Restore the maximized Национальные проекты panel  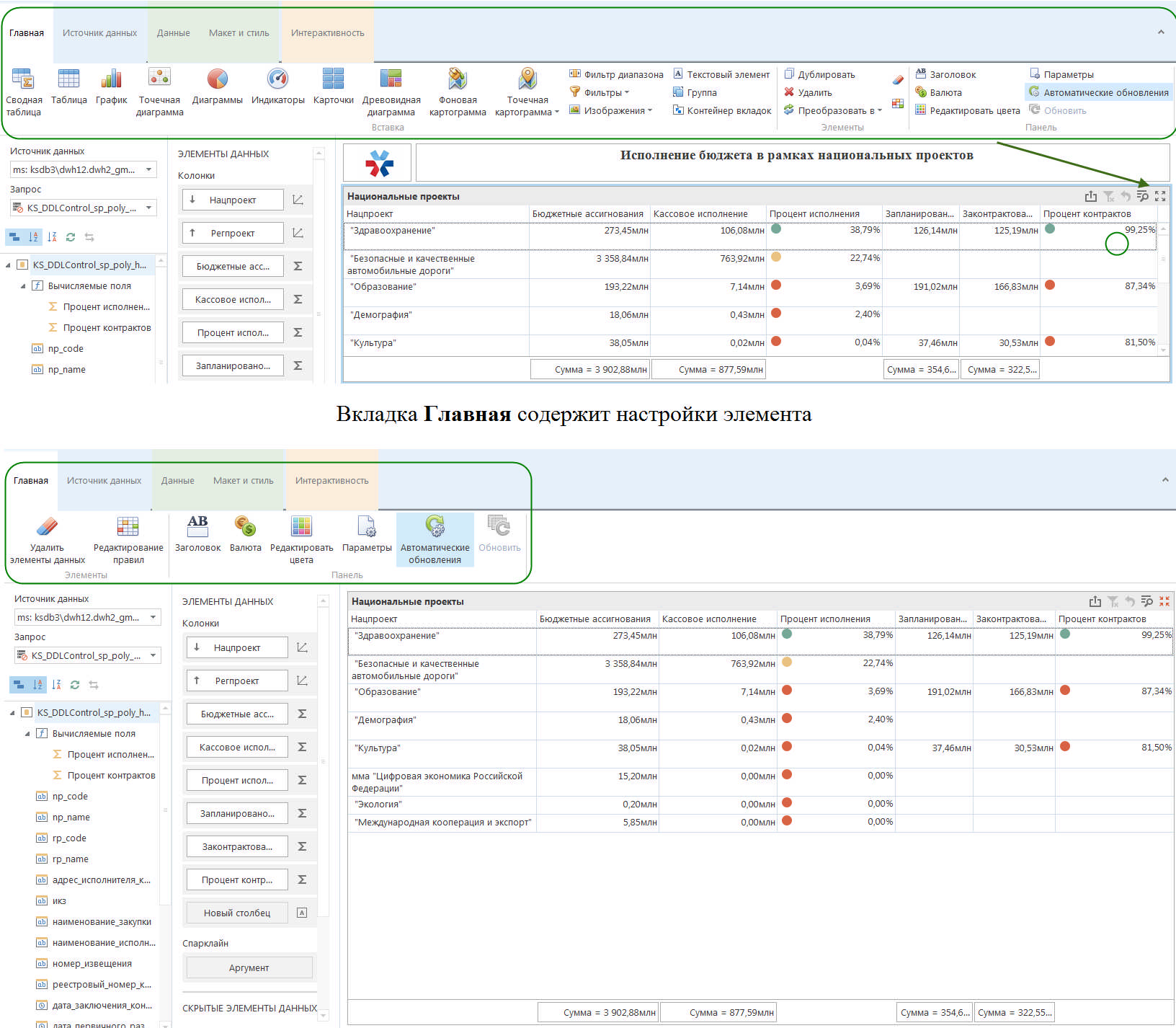[1164, 601]
